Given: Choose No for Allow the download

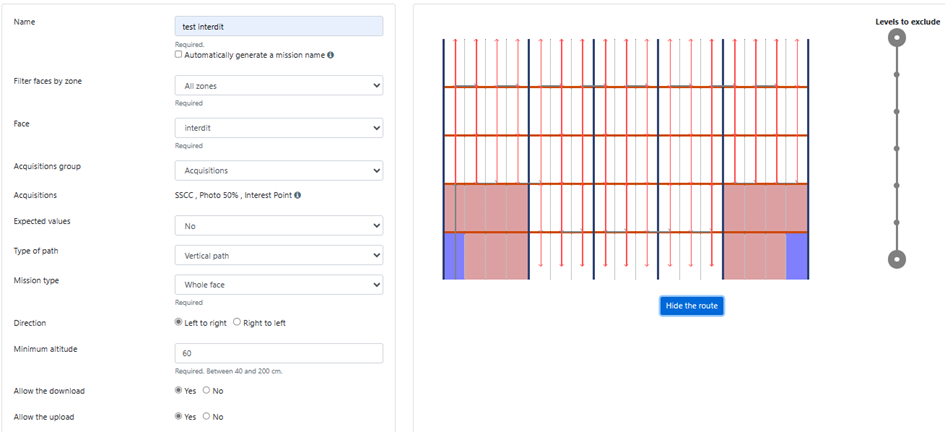Looking at the screenshot, I should click(x=207, y=391).
